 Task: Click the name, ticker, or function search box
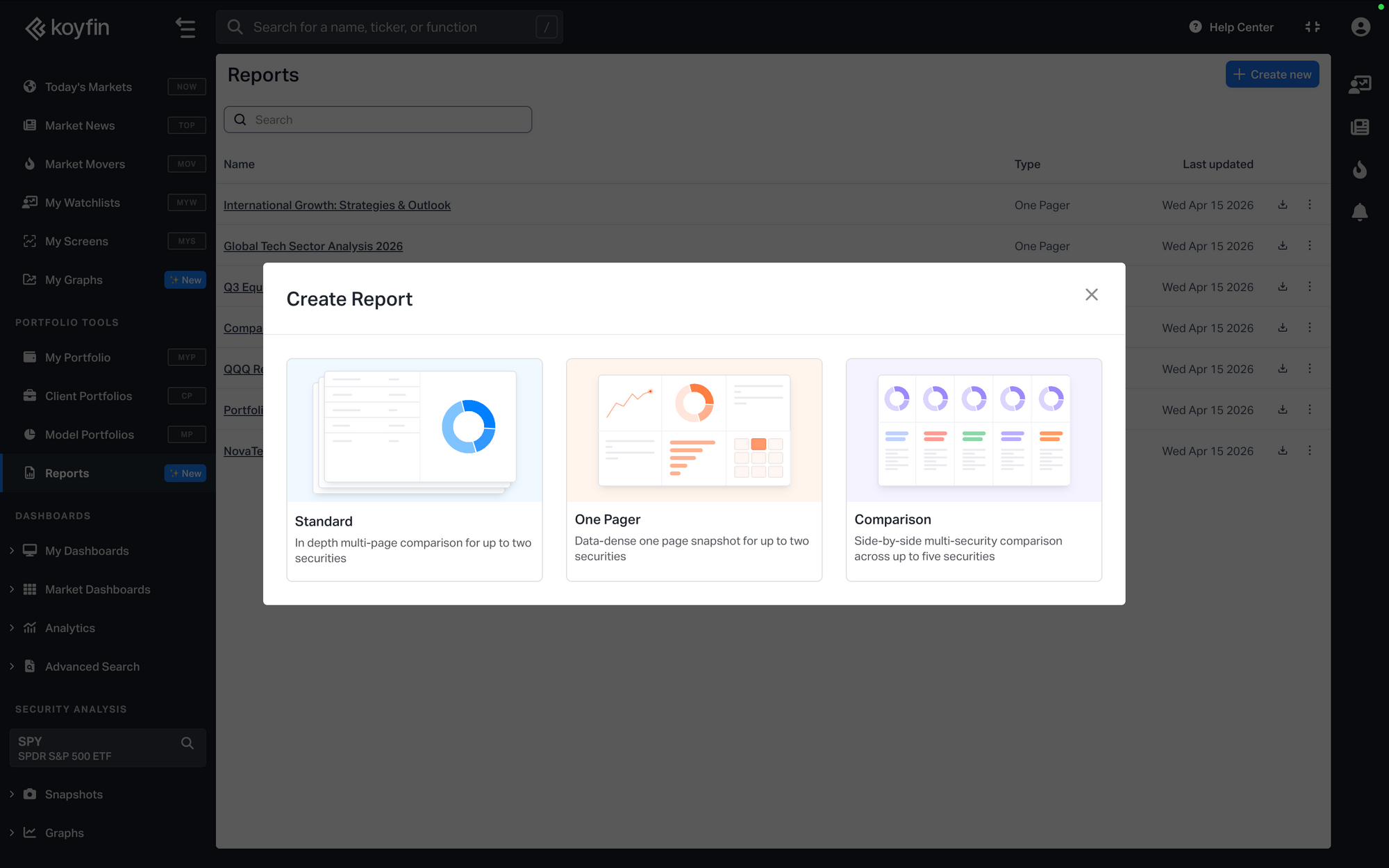[389, 27]
